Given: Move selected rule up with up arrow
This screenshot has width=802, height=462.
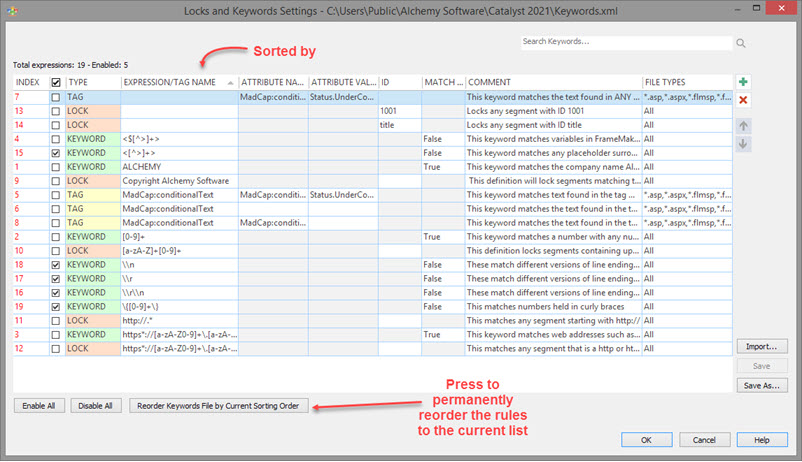Looking at the screenshot, I should tap(743, 126).
